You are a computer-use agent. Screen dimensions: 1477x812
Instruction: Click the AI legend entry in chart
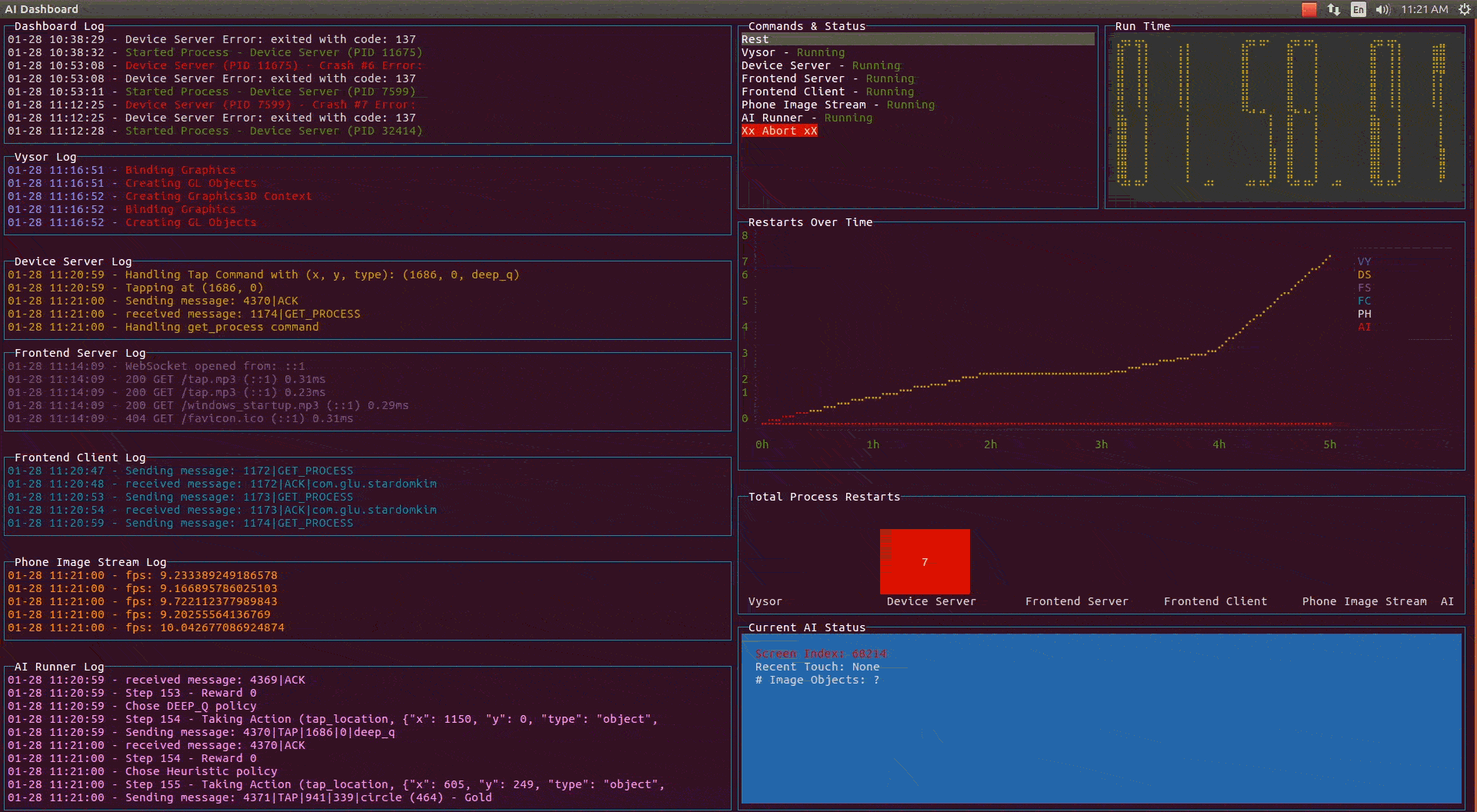1364,327
